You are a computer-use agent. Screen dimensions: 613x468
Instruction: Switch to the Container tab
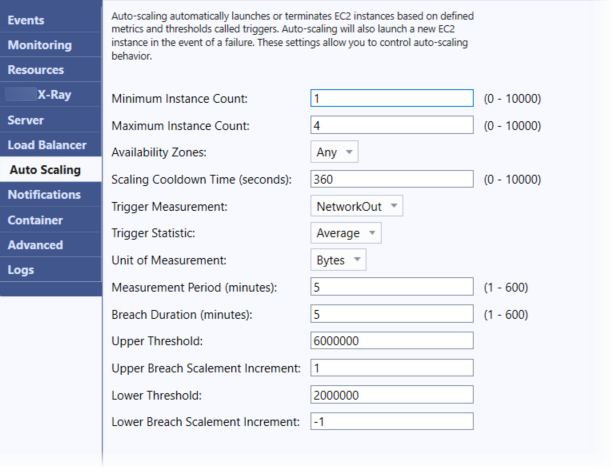pyautogui.click(x=50, y=220)
